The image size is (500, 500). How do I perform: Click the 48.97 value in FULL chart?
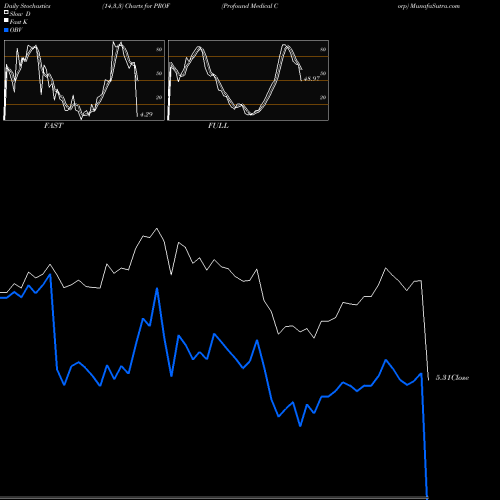coord(312,79)
